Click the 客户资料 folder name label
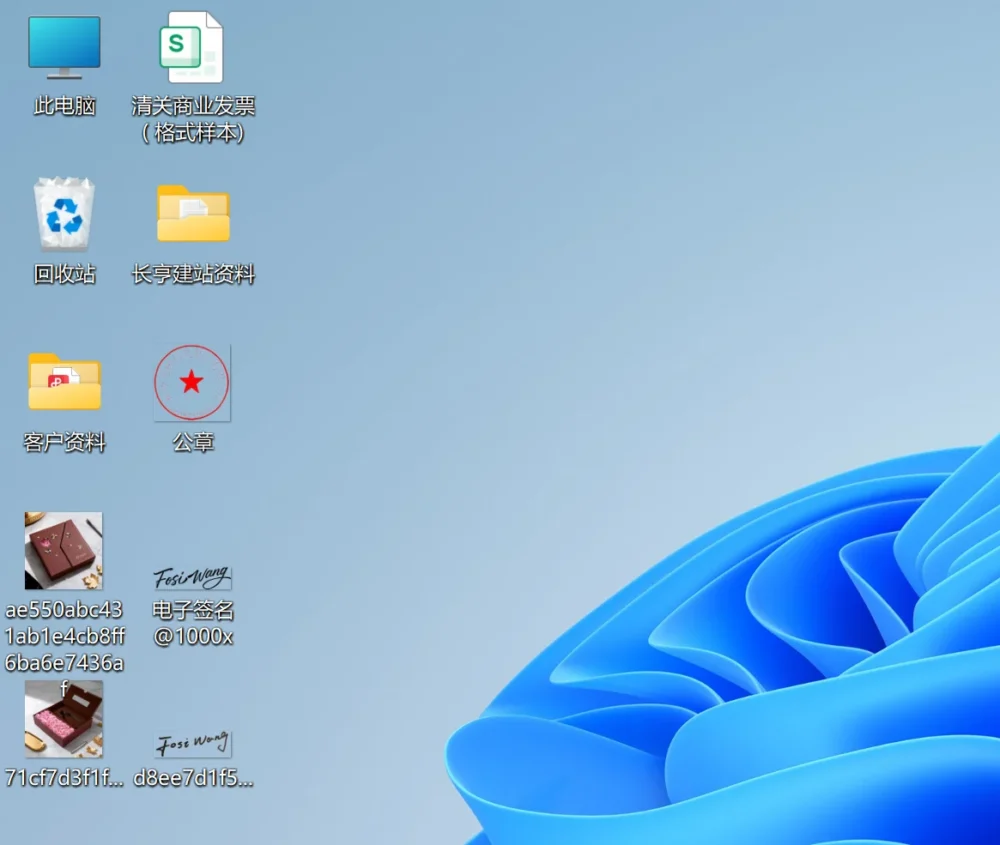Image resolution: width=1000 pixels, height=845 pixels. click(64, 442)
